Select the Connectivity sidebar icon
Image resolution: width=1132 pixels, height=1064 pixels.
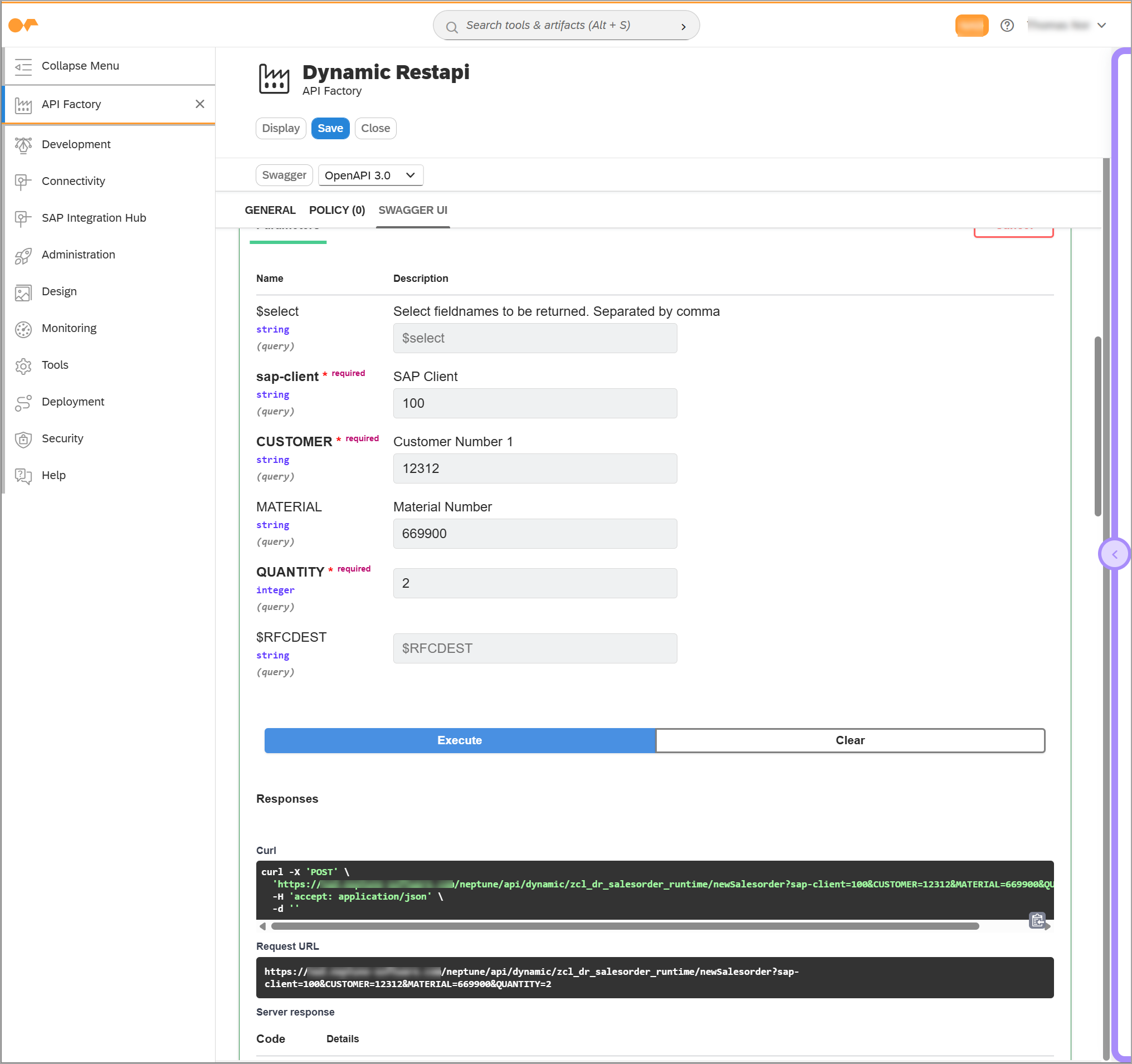click(x=23, y=181)
